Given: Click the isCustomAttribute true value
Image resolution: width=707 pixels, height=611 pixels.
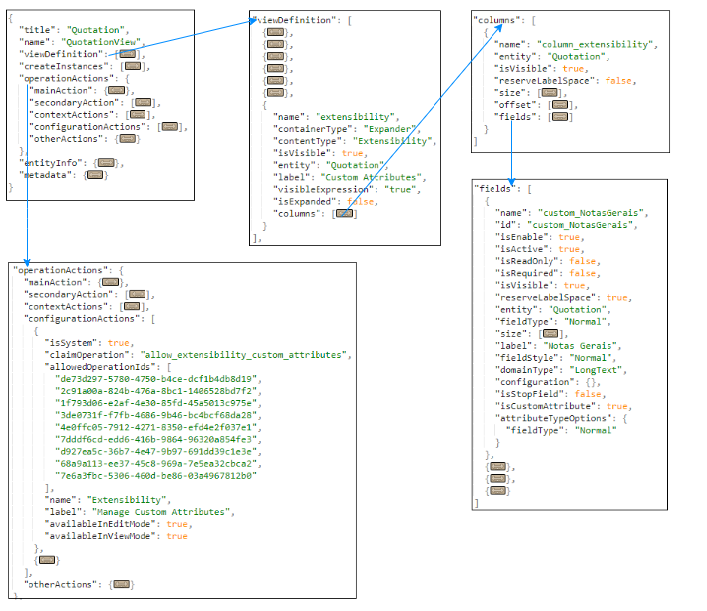Looking at the screenshot, I should 617,406.
